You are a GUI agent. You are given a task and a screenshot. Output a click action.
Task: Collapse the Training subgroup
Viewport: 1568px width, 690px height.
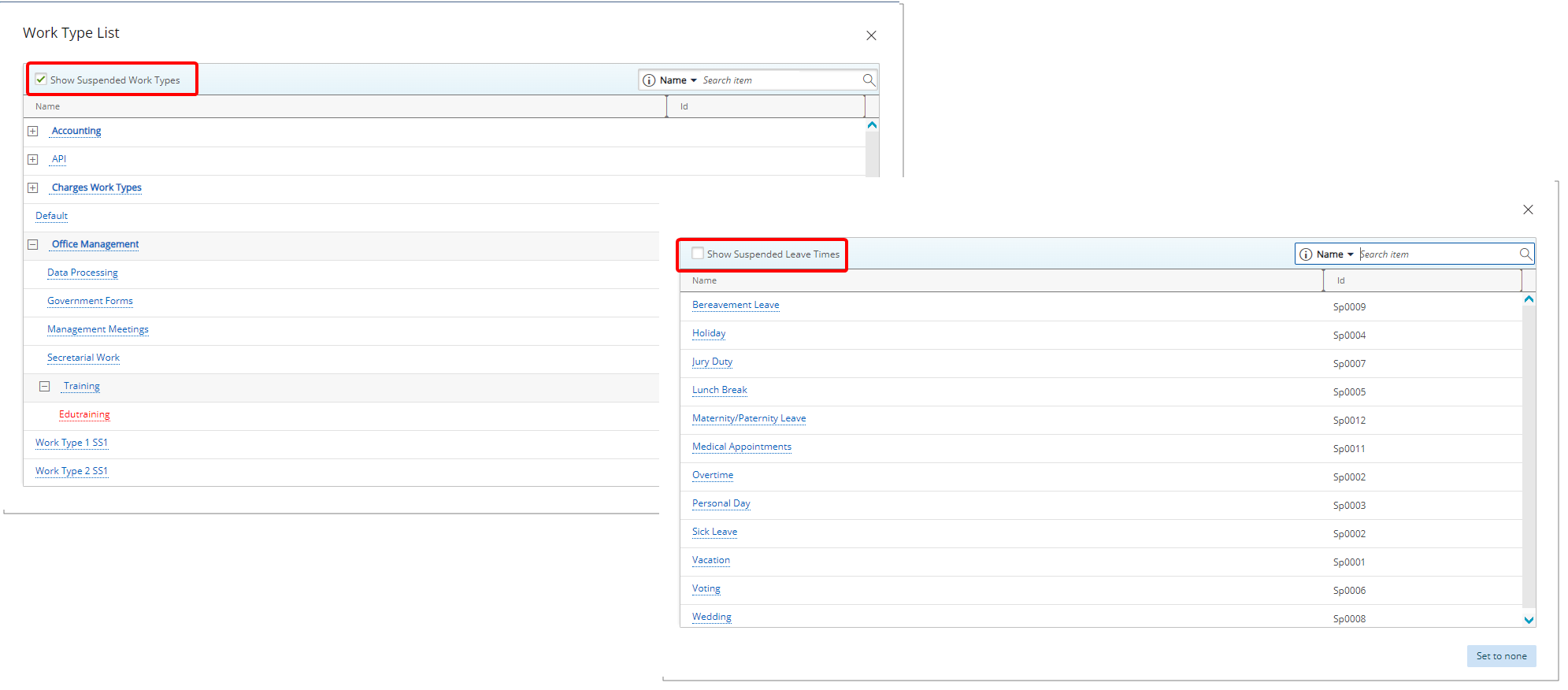click(45, 386)
